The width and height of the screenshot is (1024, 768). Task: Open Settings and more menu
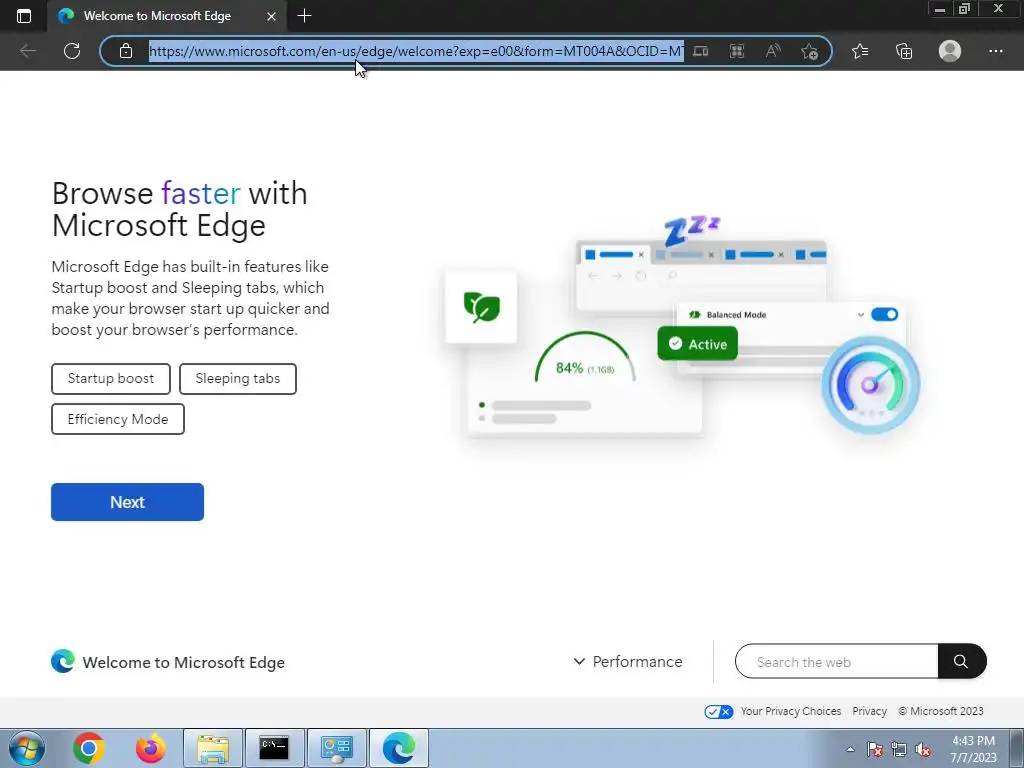coord(995,51)
